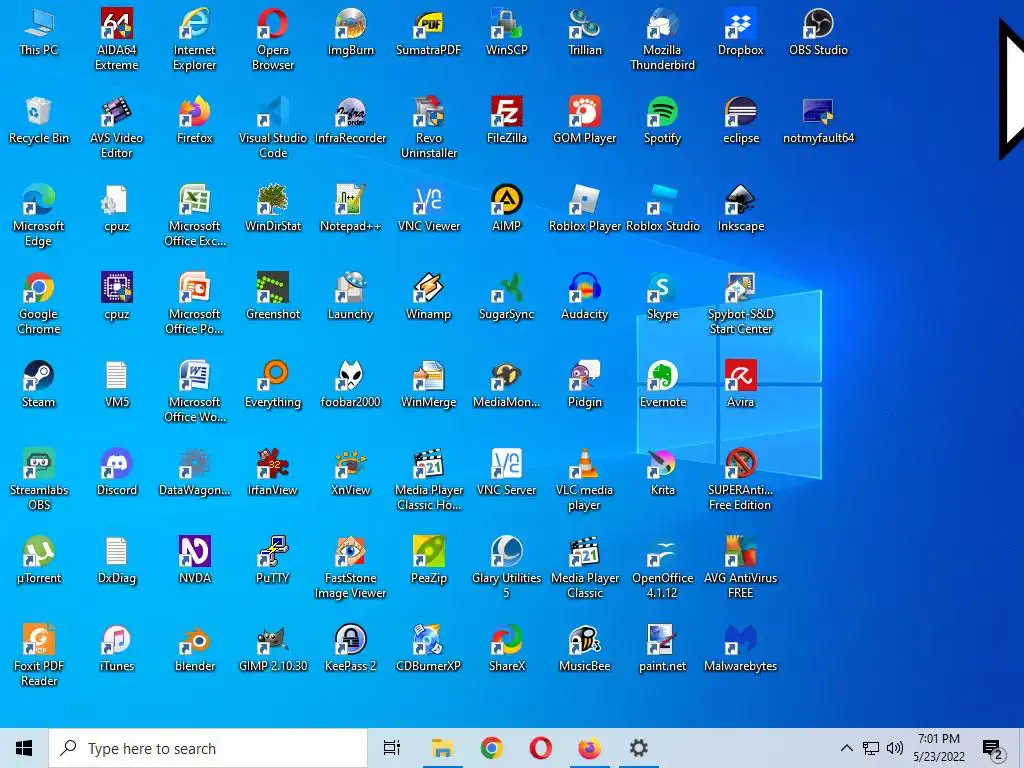Click the Revo Uninstaller shortcut
Screen dimensions: 1024x768
coord(428,127)
